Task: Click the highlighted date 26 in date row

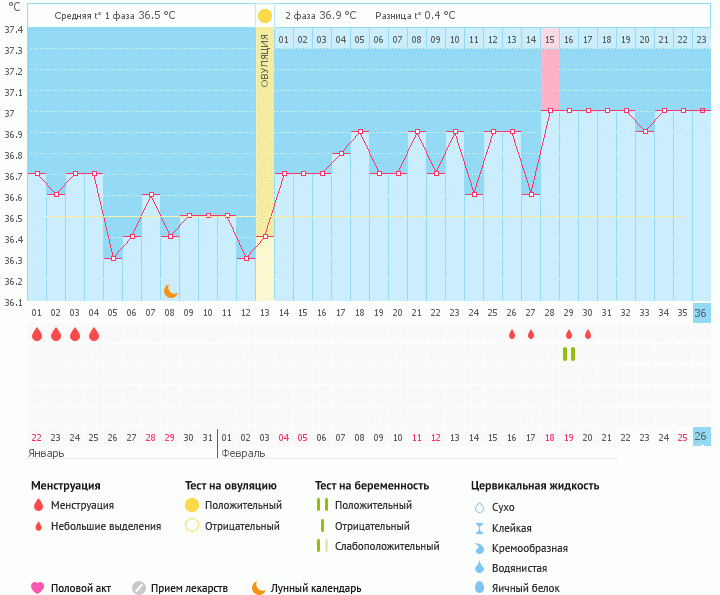Action: pyautogui.click(x=701, y=437)
